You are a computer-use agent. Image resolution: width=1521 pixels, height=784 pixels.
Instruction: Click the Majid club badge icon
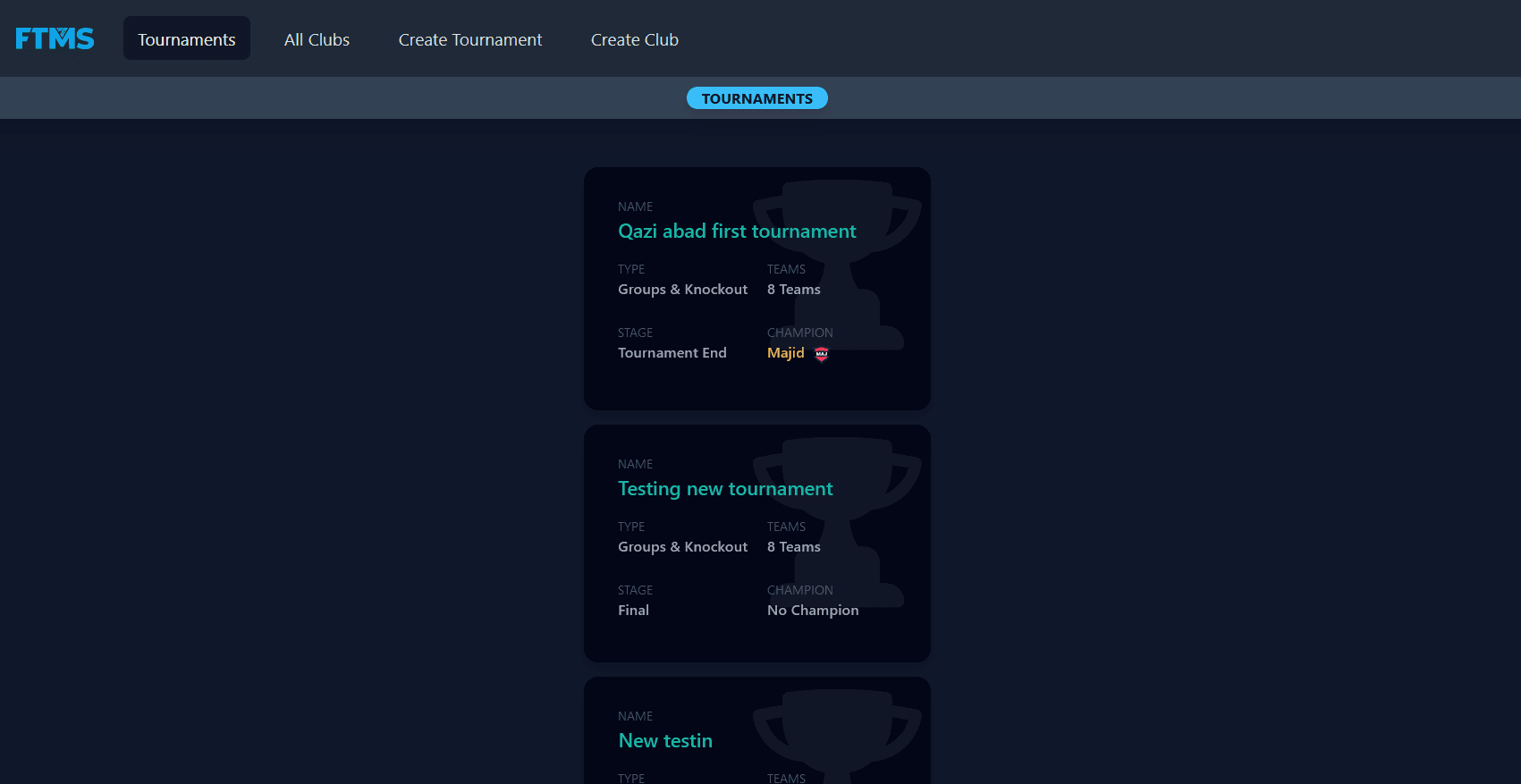click(x=821, y=354)
